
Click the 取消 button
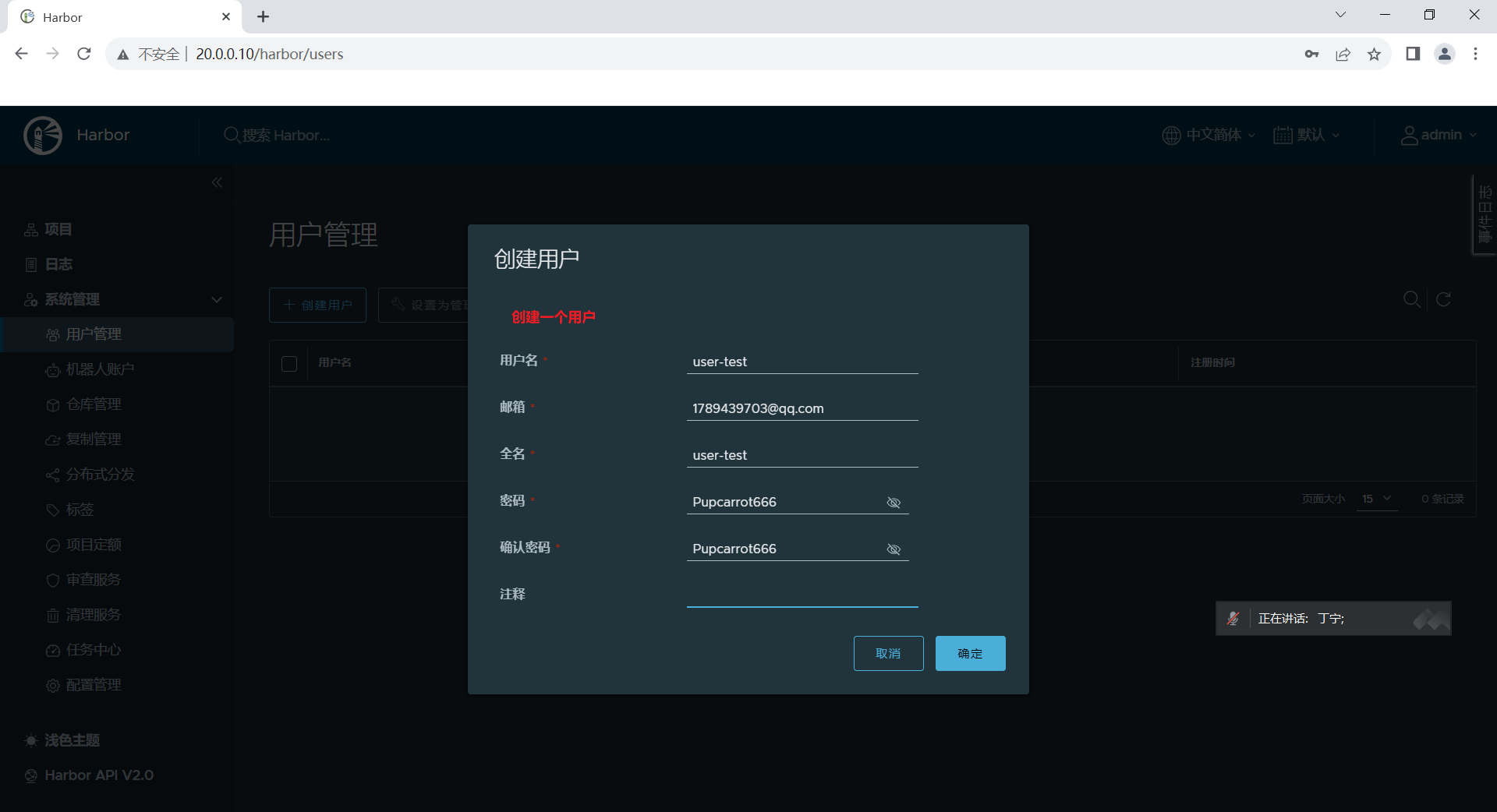click(889, 653)
